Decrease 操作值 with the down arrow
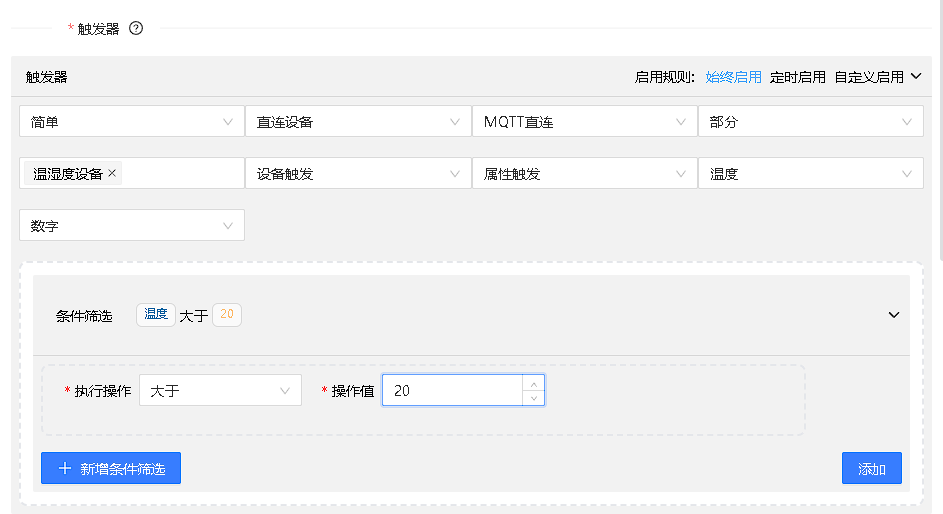Viewport: 943px width, 514px height. [x=534, y=398]
